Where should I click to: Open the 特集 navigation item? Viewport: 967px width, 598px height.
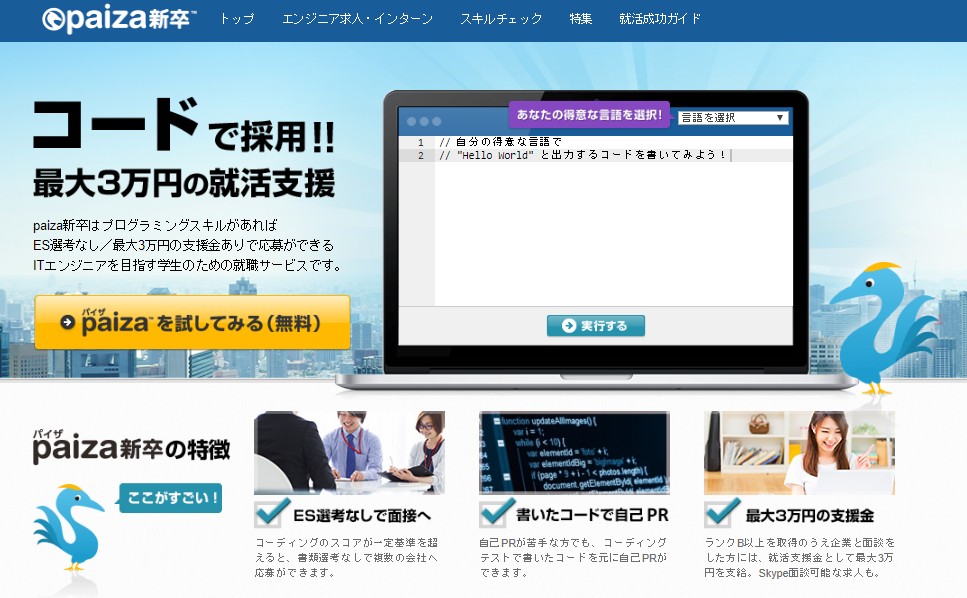[x=580, y=18]
